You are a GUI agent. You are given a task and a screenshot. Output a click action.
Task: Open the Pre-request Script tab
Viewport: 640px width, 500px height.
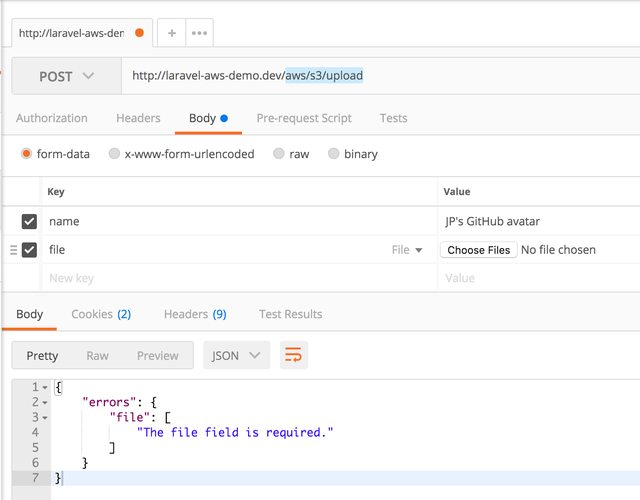coord(304,118)
